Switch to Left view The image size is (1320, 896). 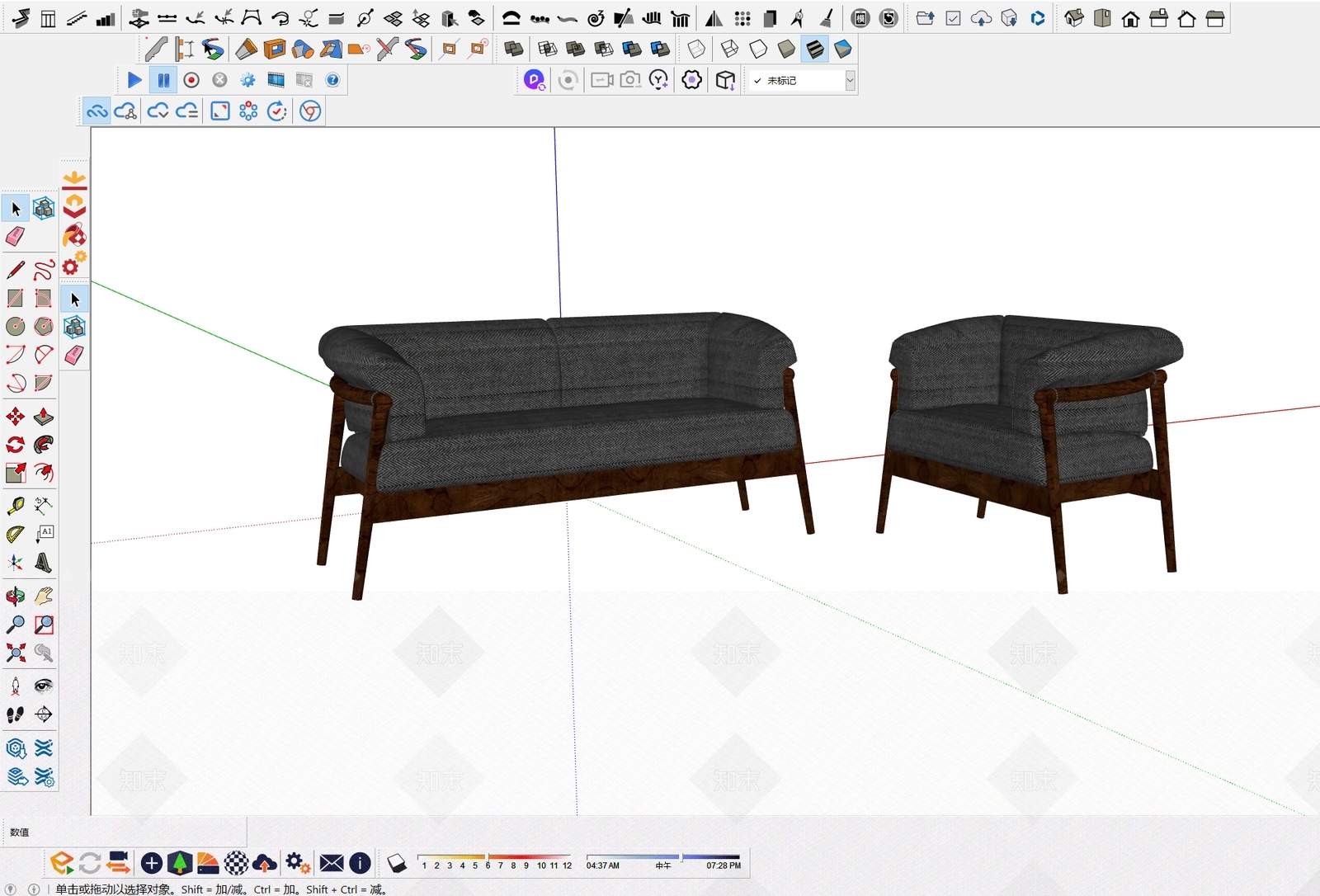pos(1214,18)
